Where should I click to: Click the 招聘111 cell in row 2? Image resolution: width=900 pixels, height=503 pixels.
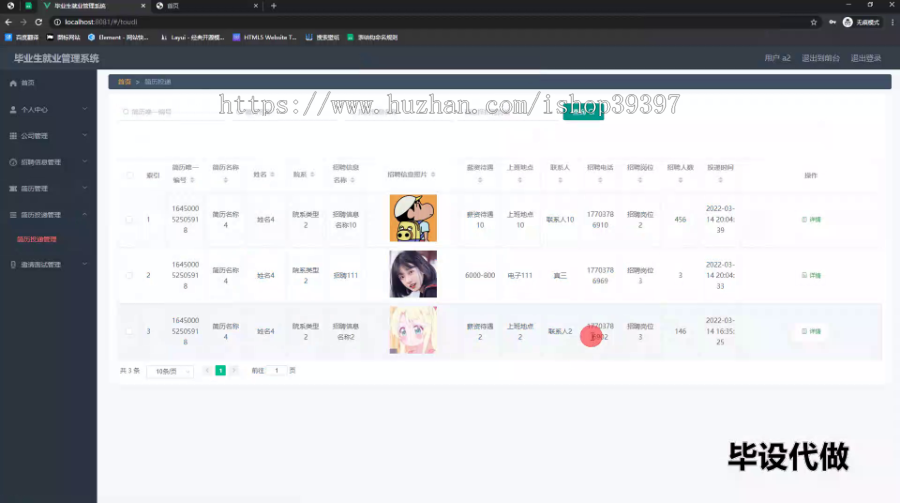(346, 276)
